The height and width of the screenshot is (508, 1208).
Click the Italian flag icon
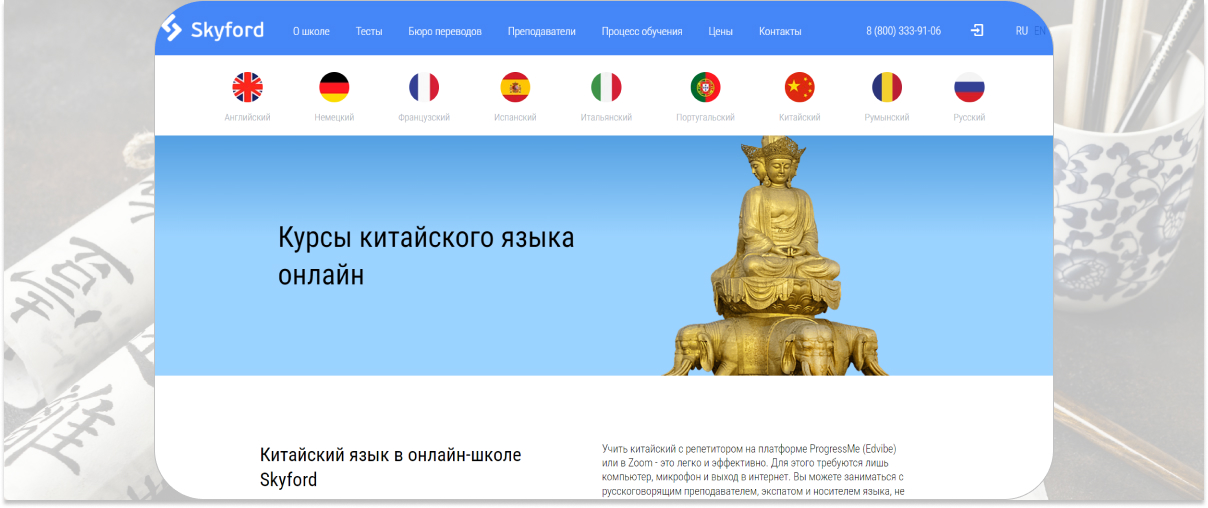tap(606, 88)
